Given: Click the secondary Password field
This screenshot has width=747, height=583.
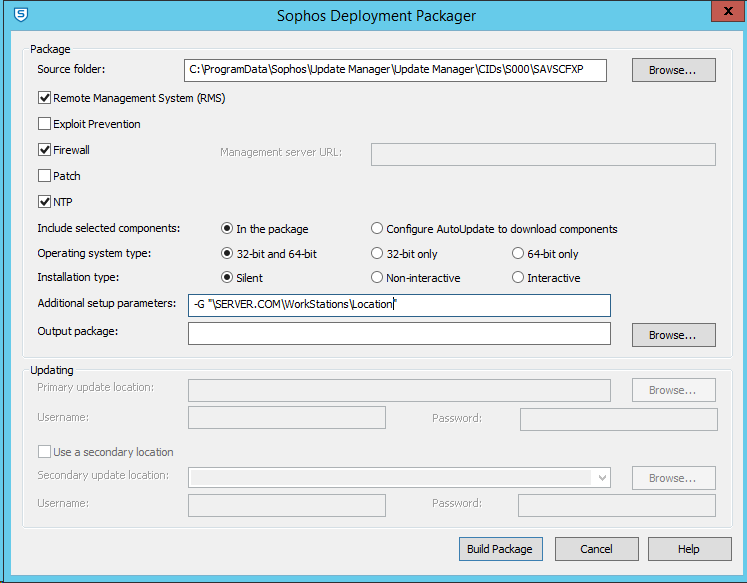Looking at the screenshot, I should 617,505.
